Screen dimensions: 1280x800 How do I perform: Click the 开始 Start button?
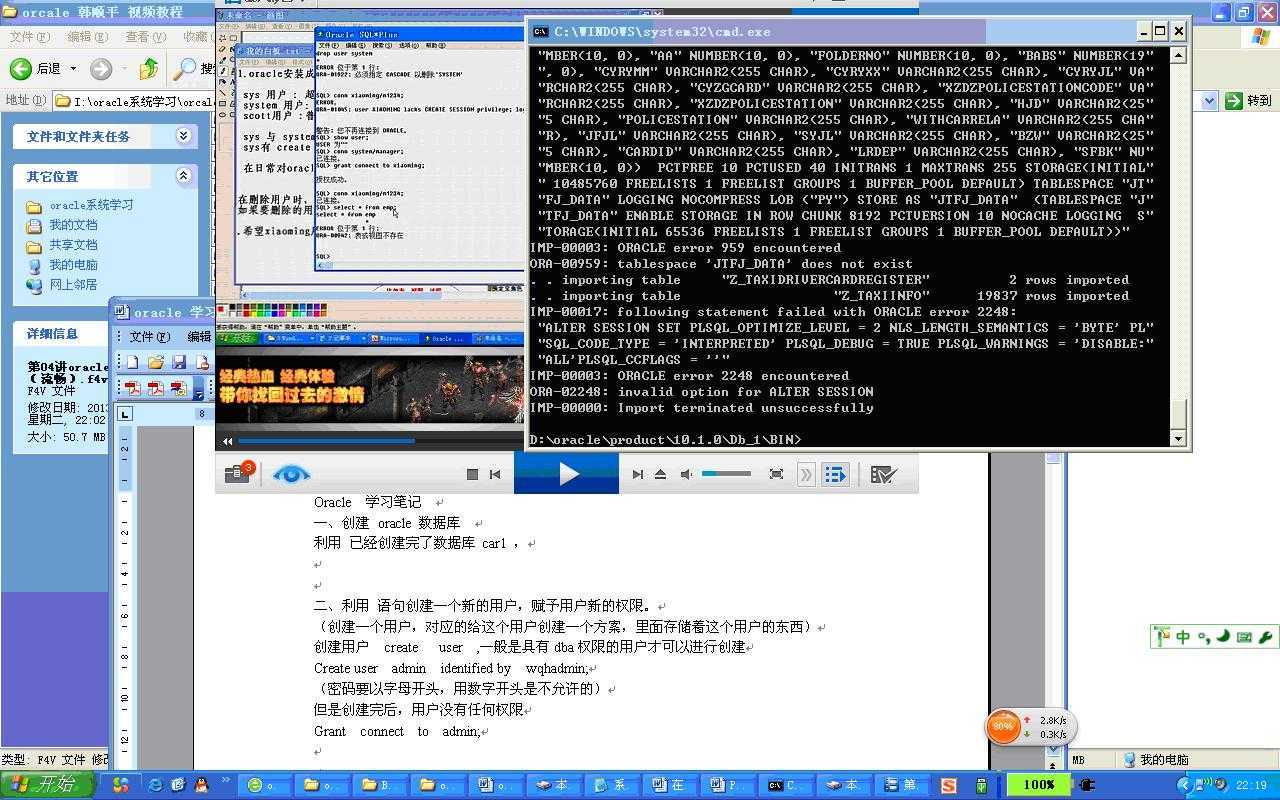pyautogui.click(x=47, y=785)
